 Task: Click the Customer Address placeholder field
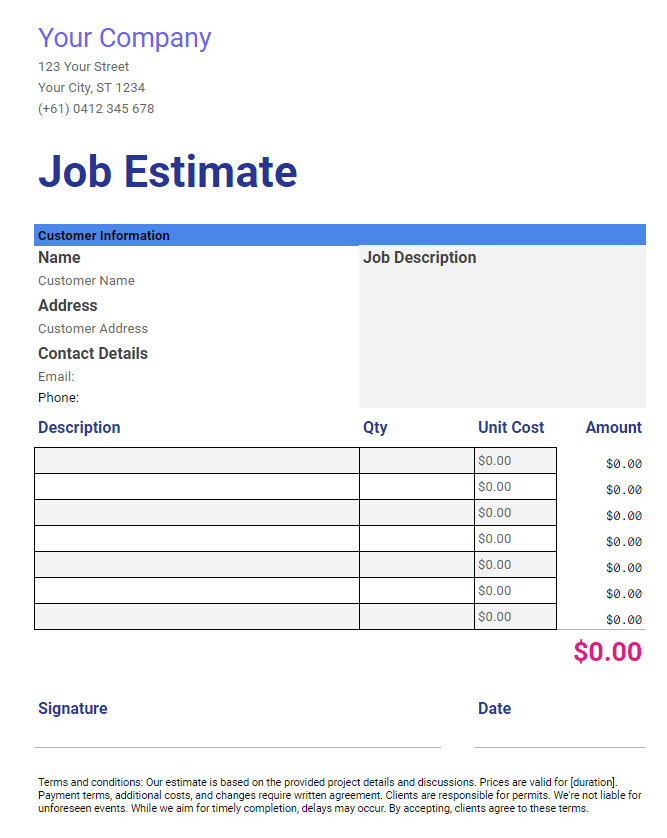[92, 329]
